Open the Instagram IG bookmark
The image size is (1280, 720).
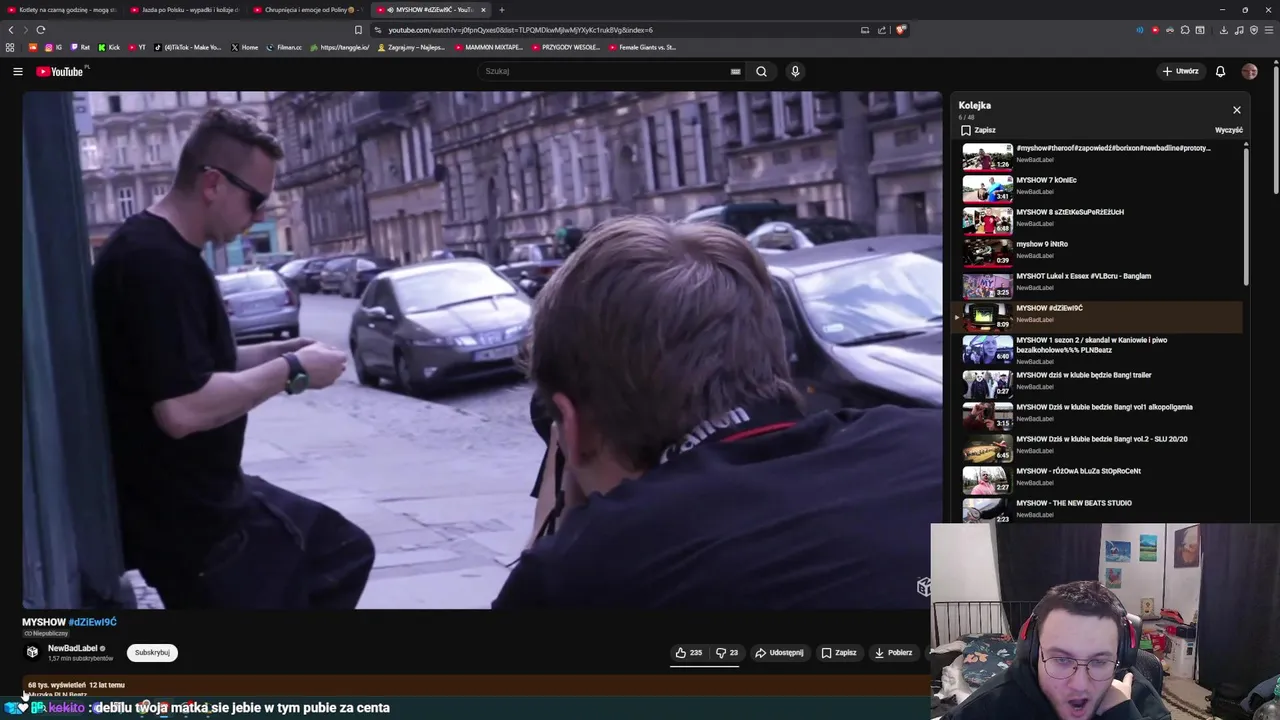[53, 47]
